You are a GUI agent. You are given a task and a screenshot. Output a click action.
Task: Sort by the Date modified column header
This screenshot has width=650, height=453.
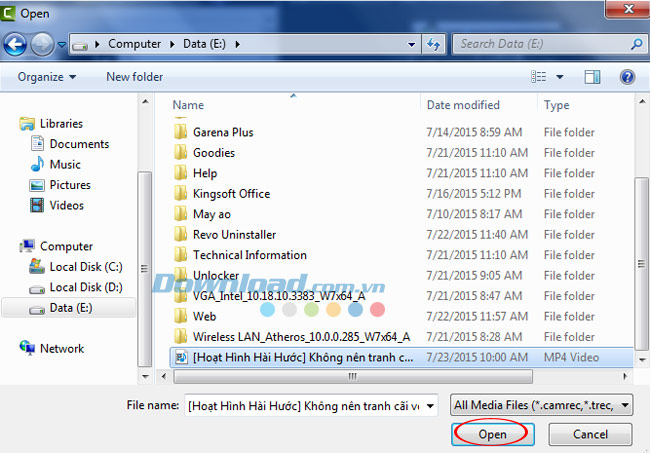click(463, 105)
